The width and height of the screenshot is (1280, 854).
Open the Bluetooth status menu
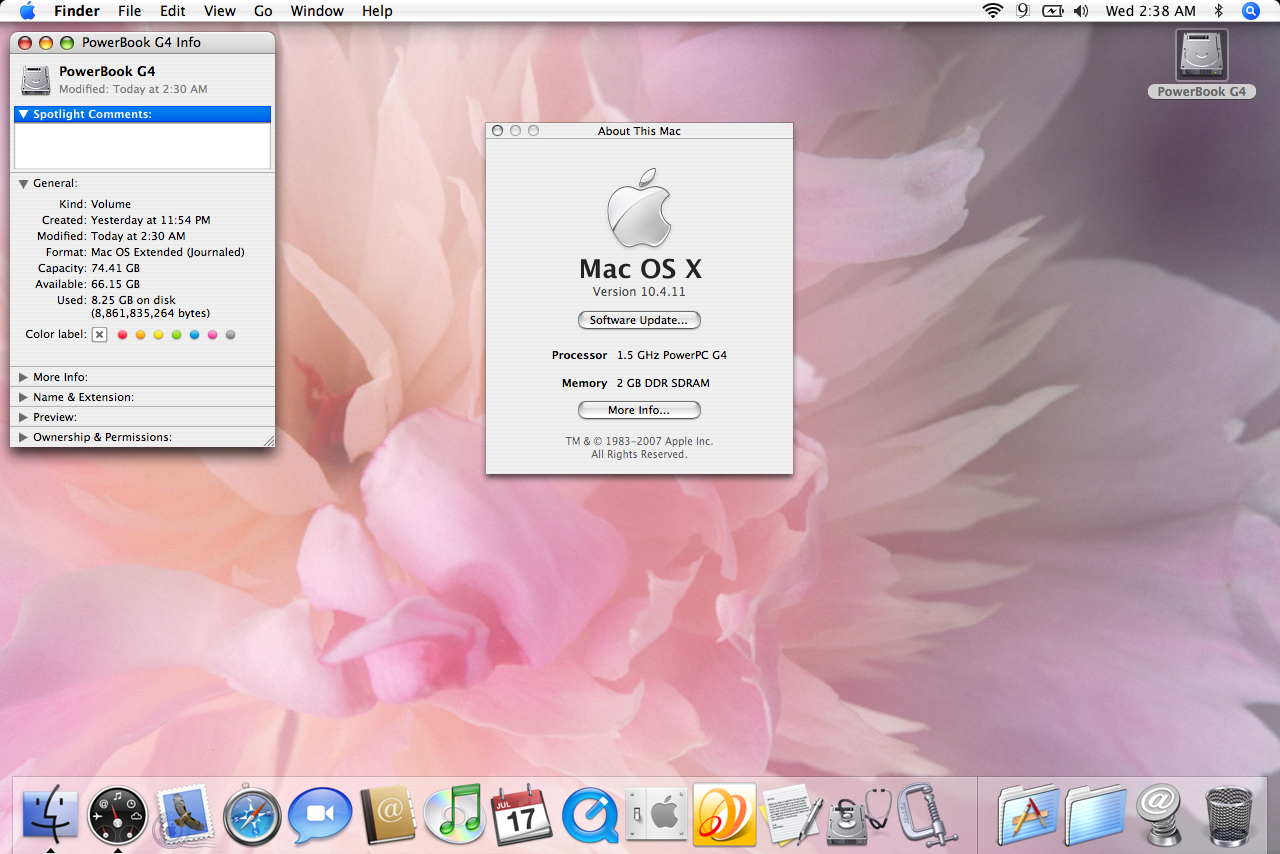tap(1218, 11)
